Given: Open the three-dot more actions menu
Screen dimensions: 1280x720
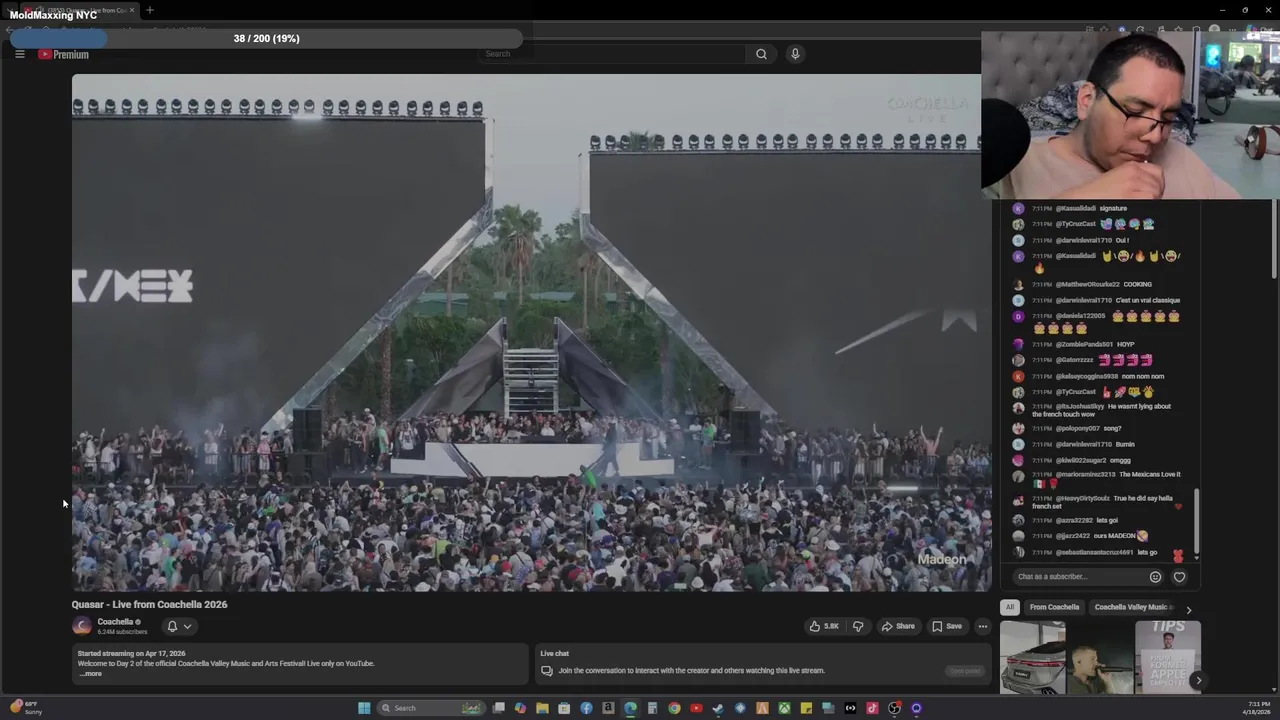Looking at the screenshot, I should point(982,626).
